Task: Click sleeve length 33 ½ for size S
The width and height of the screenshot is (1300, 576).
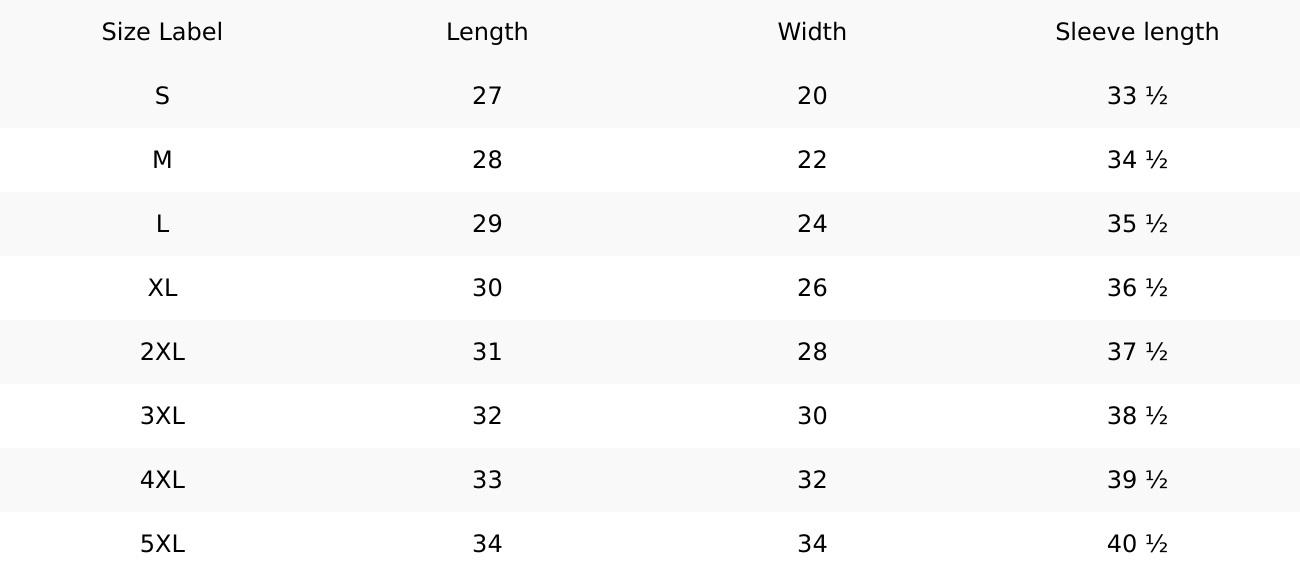Action: click(1137, 96)
